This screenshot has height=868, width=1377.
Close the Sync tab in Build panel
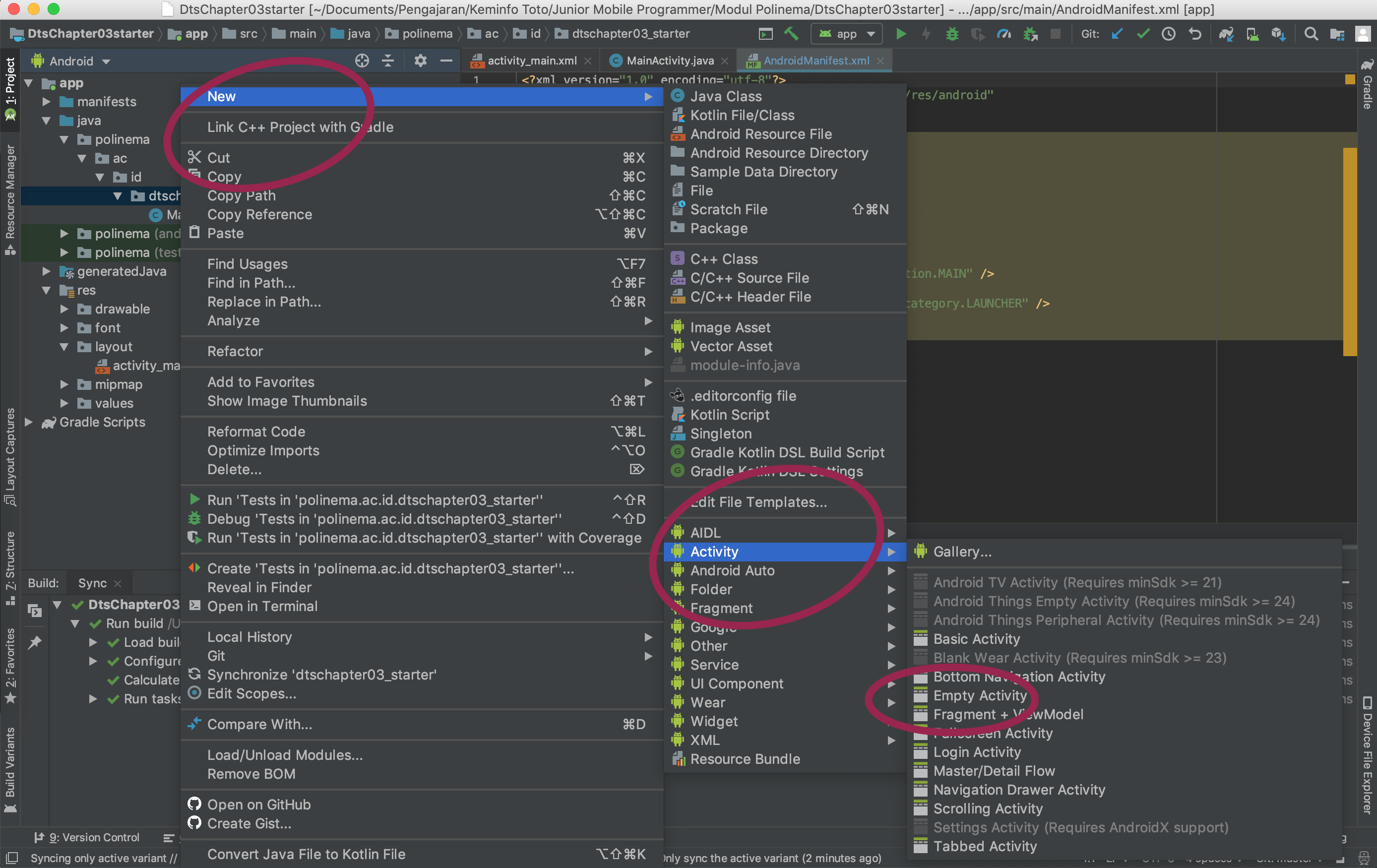118,584
